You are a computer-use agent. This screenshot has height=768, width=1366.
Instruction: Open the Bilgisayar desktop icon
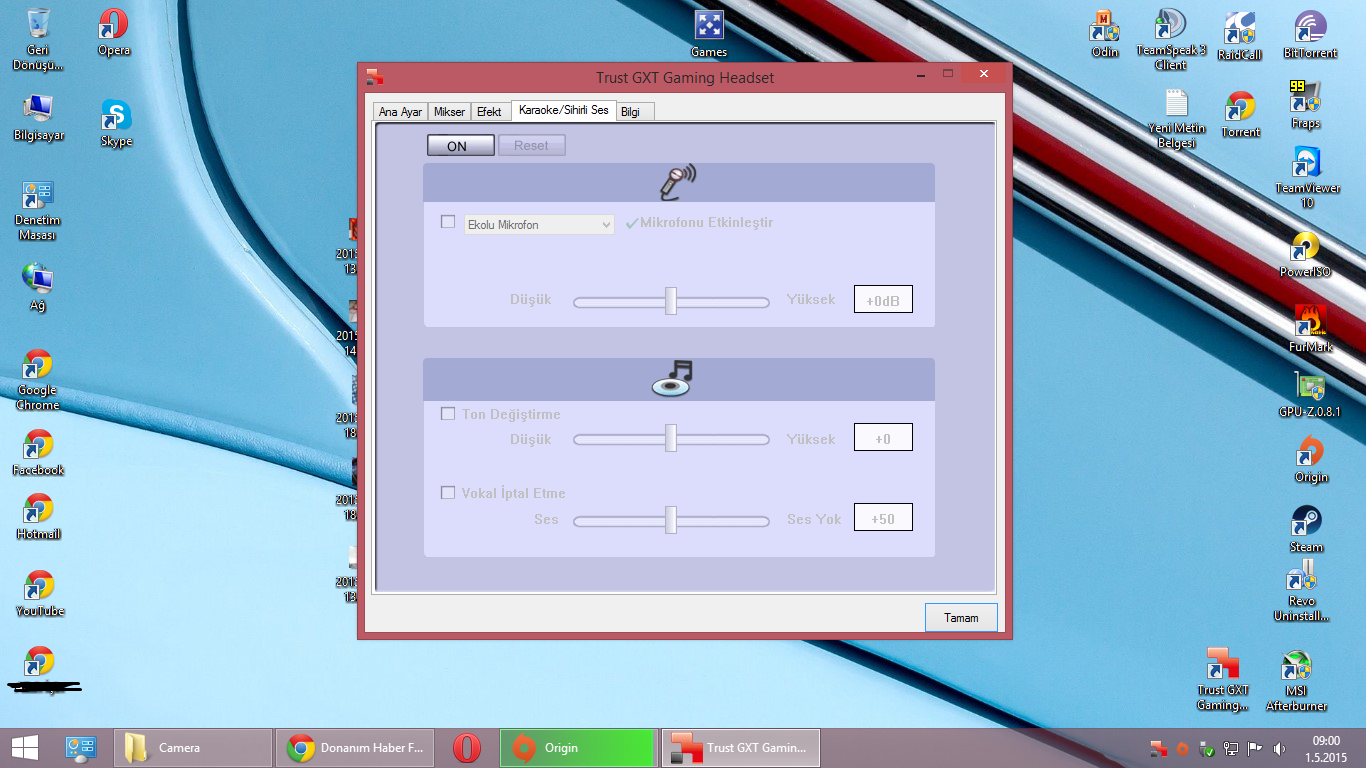click(39, 118)
